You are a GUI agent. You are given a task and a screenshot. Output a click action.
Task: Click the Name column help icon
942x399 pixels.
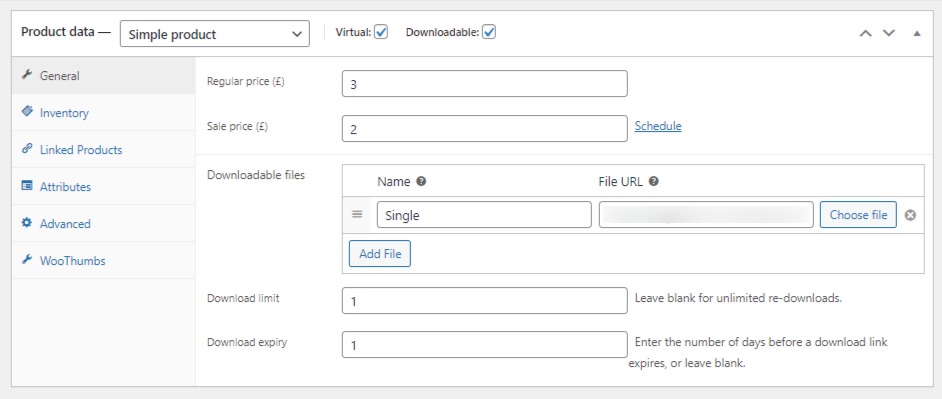point(421,181)
